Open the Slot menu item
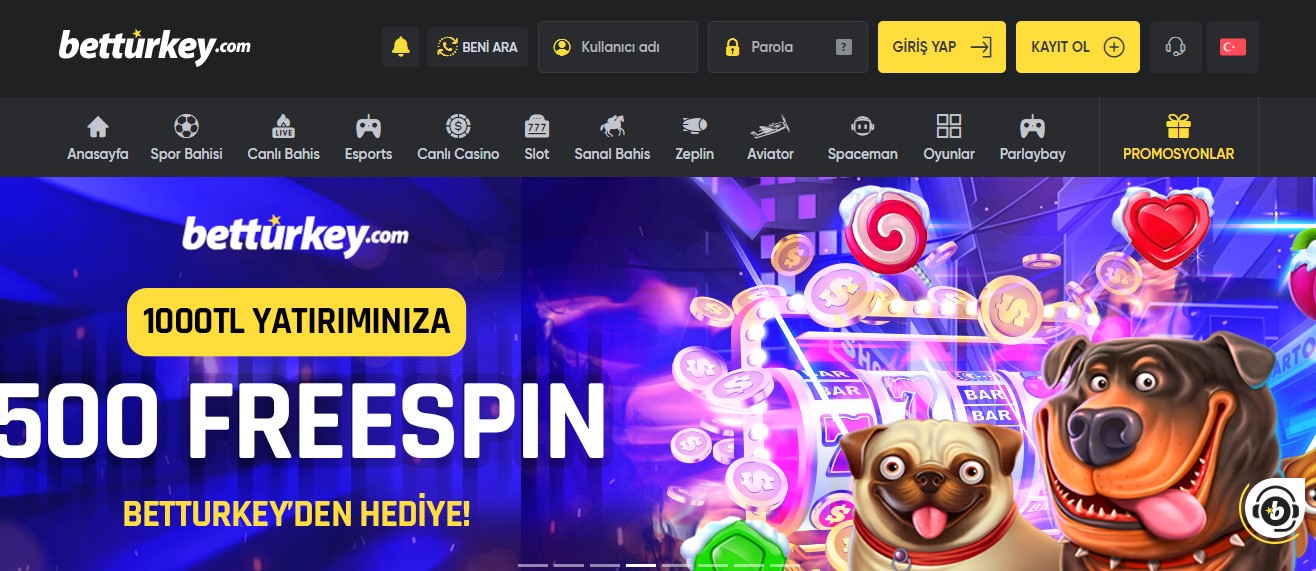This screenshot has height=571, width=1316. pos(537,138)
